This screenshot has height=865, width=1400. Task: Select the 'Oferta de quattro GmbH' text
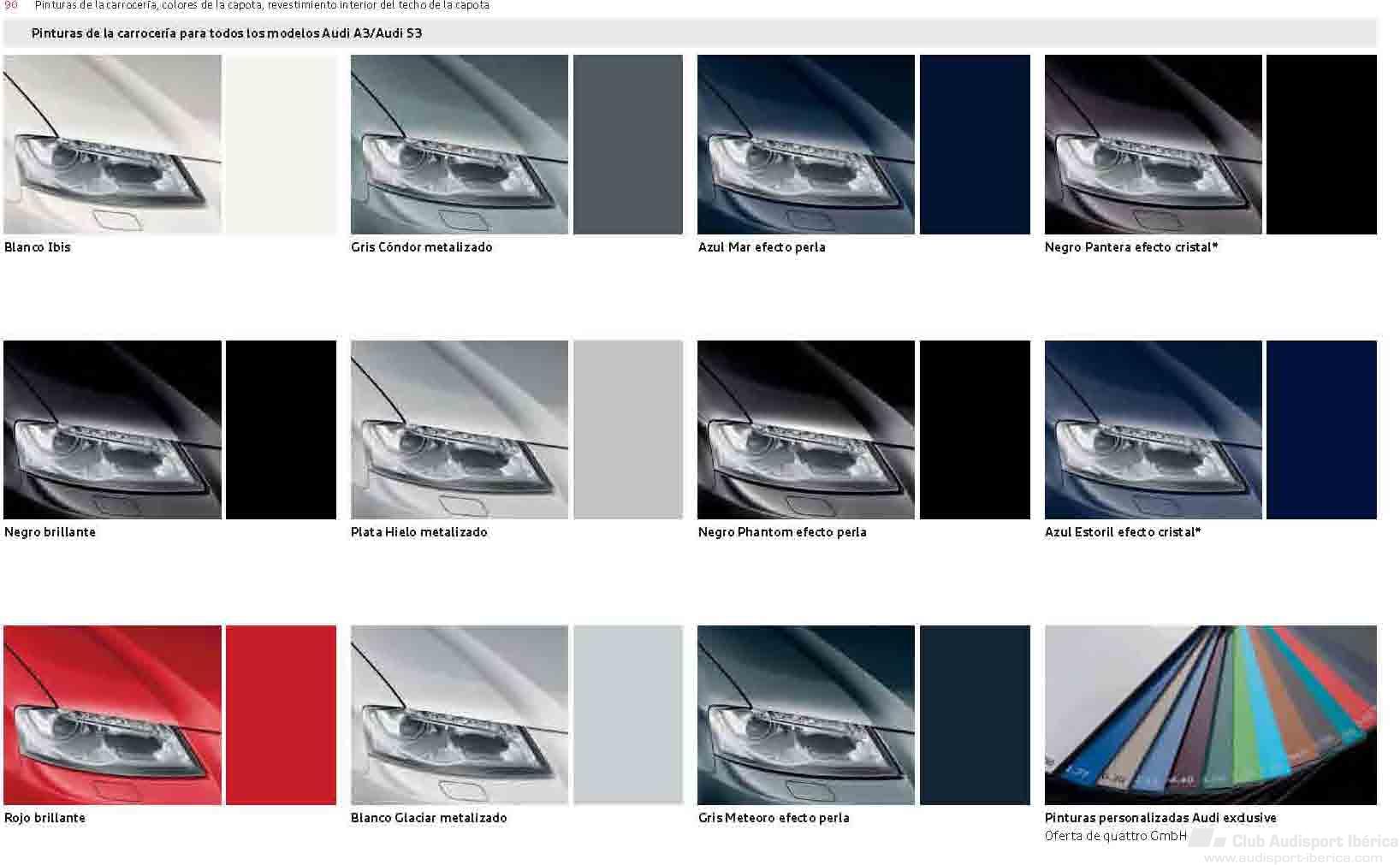tap(1116, 836)
